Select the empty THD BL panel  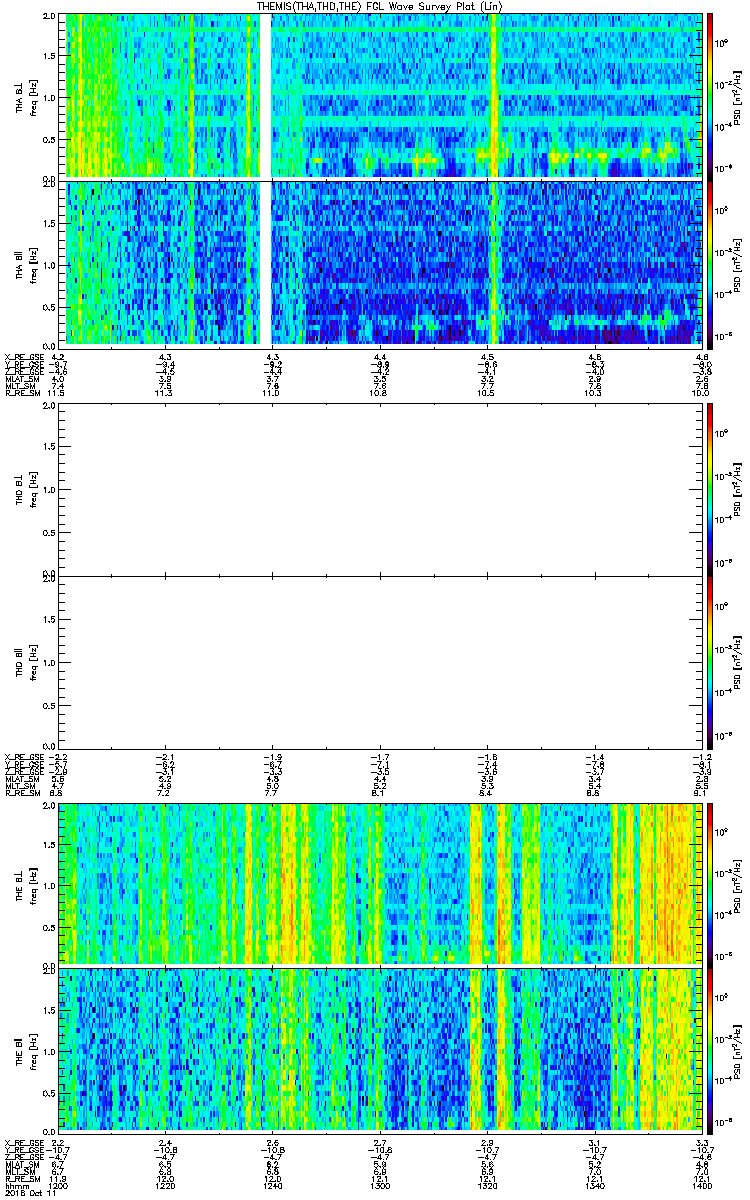click(380, 489)
